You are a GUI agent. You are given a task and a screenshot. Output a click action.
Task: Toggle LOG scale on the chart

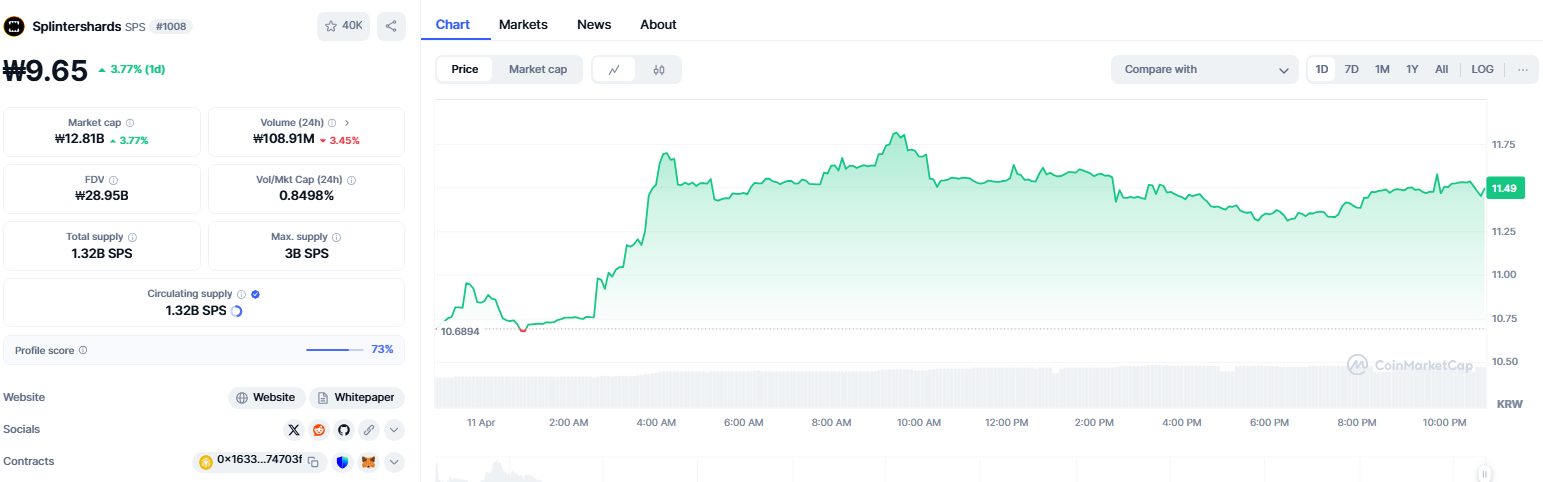pyautogui.click(x=1482, y=70)
